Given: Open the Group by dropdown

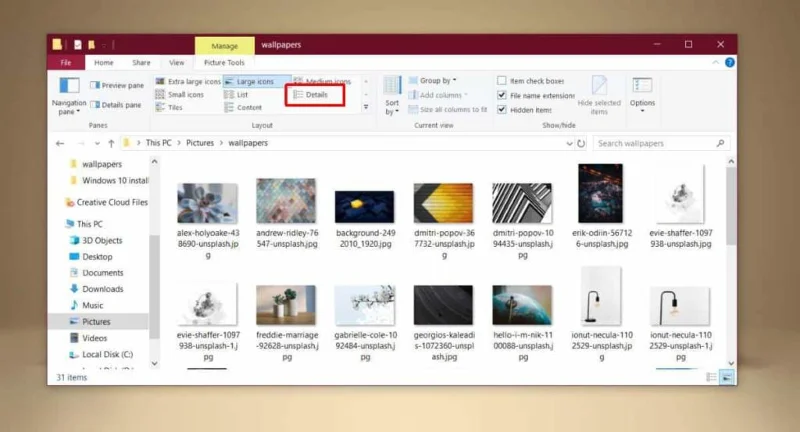Looking at the screenshot, I should 433,81.
